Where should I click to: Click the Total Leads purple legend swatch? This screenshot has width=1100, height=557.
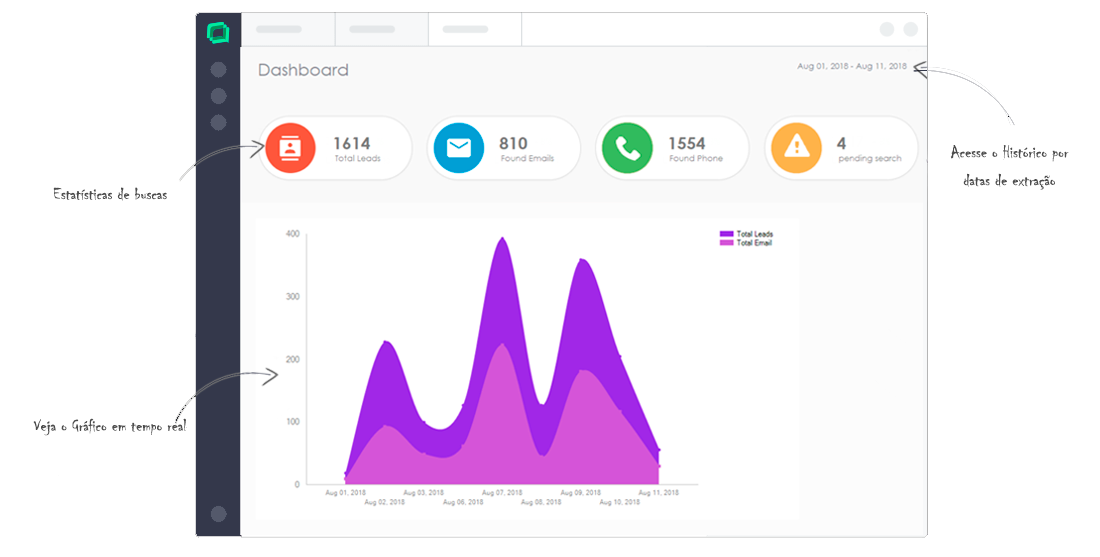coord(726,234)
